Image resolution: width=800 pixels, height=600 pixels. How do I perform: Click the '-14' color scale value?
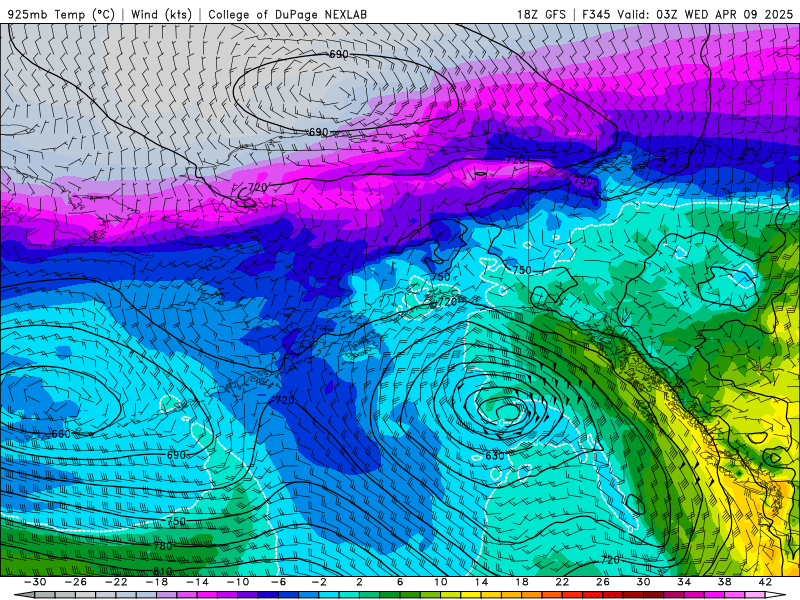(x=197, y=582)
